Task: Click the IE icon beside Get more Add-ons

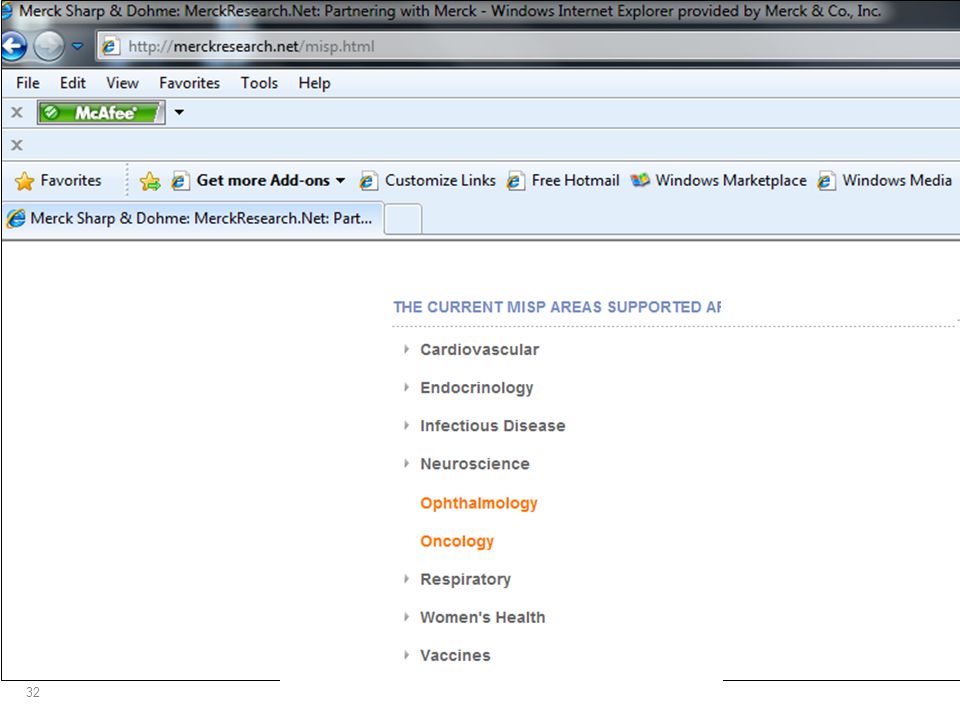Action: pyautogui.click(x=180, y=181)
